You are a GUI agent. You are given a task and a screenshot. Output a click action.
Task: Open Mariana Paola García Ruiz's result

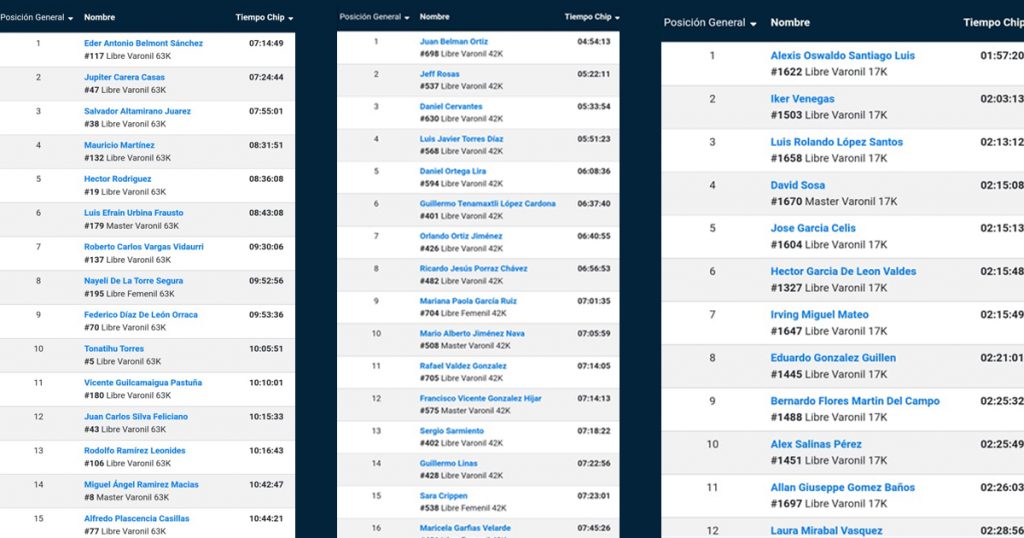point(468,301)
